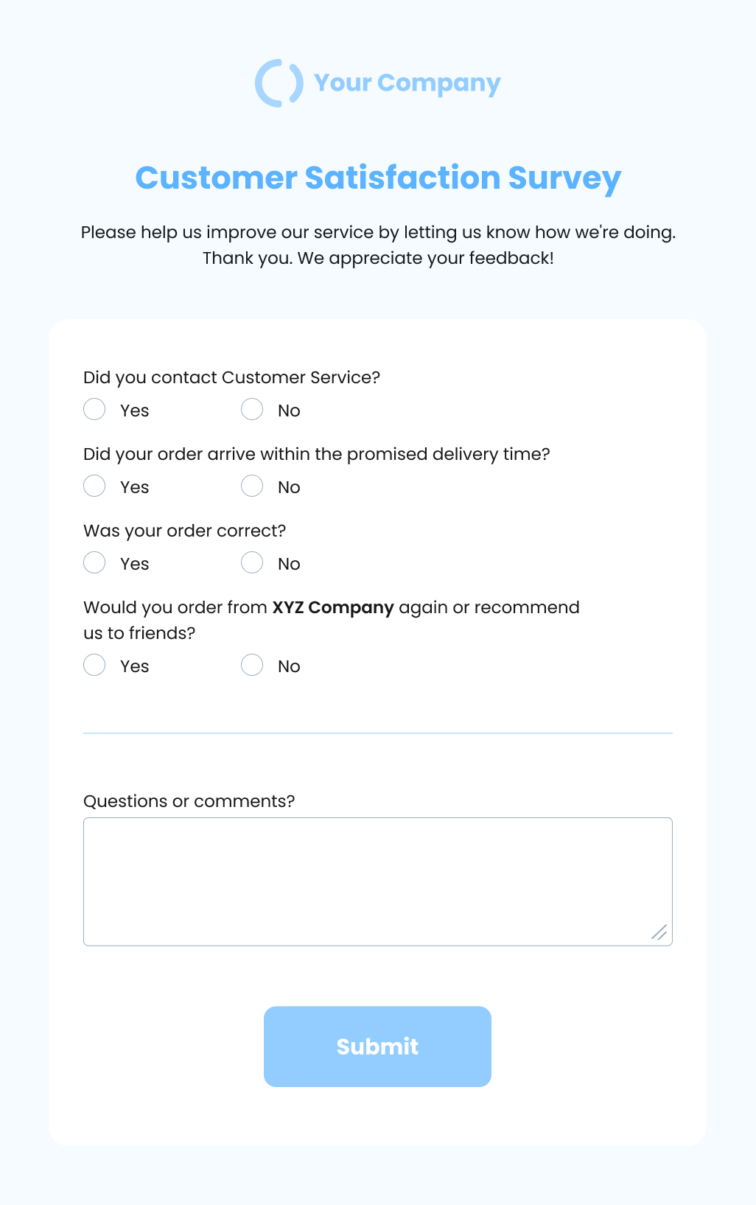Image resolution: width=756 pixels, height=1205 pixels.
Task: Click inside the Questions or comments text area
Action: [x=378, y=881]
